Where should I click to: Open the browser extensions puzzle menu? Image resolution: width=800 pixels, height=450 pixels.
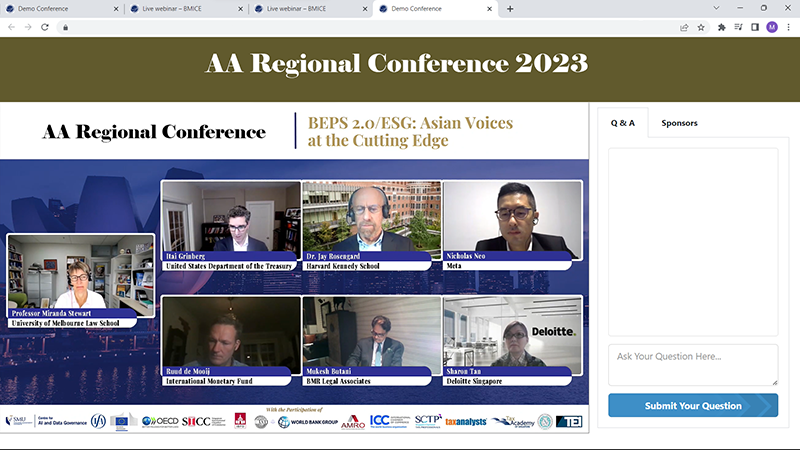tap(721, 28)
